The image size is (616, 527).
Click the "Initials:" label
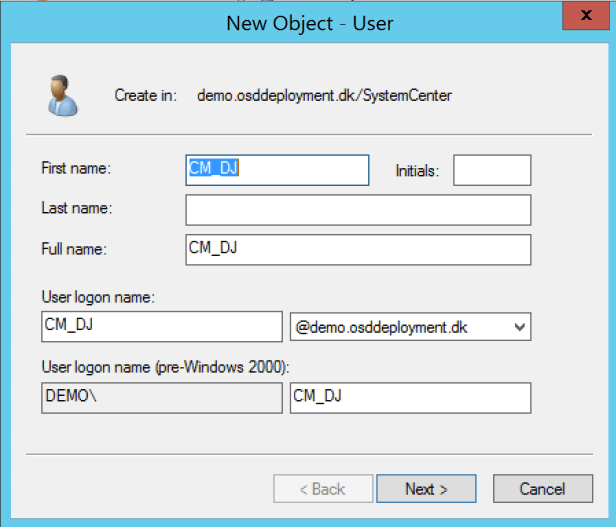coord(417,171)
